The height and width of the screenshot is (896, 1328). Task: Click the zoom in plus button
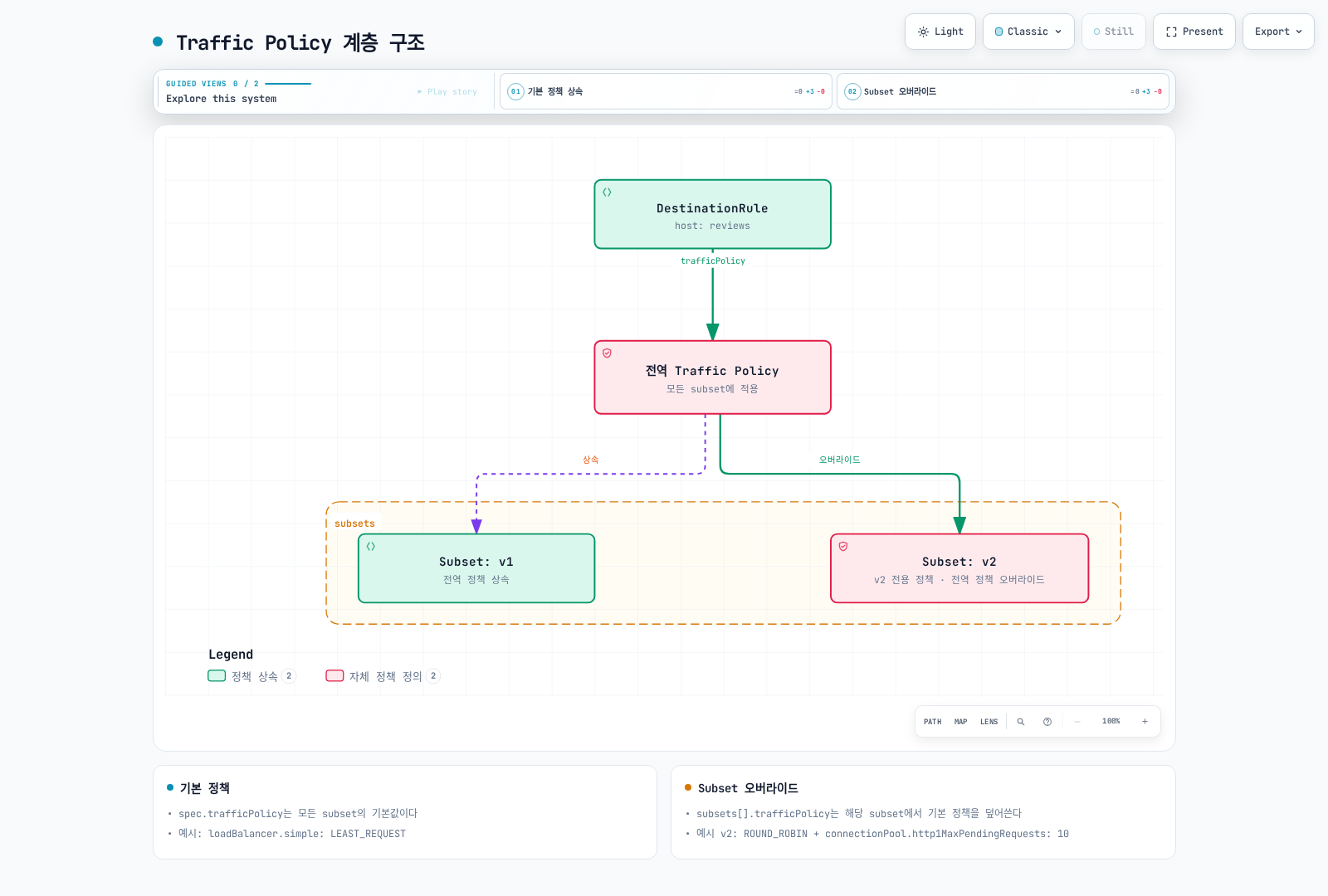click(1145, 722)
